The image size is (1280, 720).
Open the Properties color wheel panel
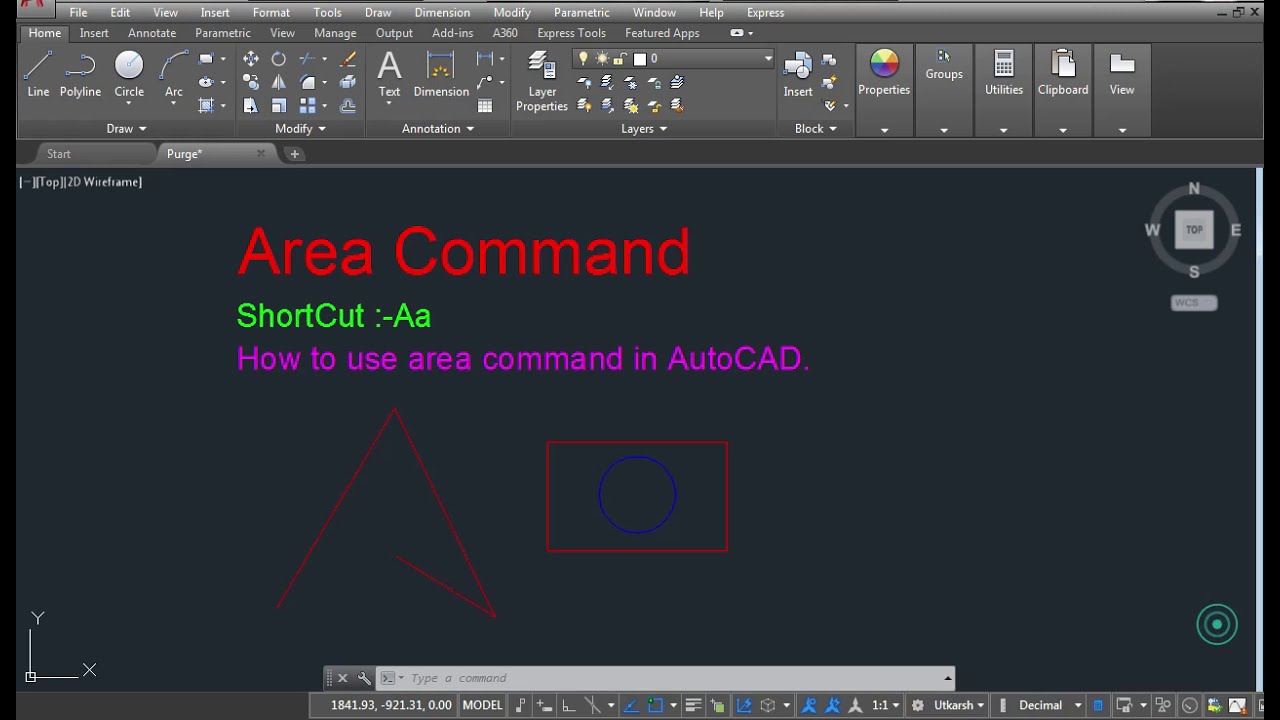pos(884,72)
